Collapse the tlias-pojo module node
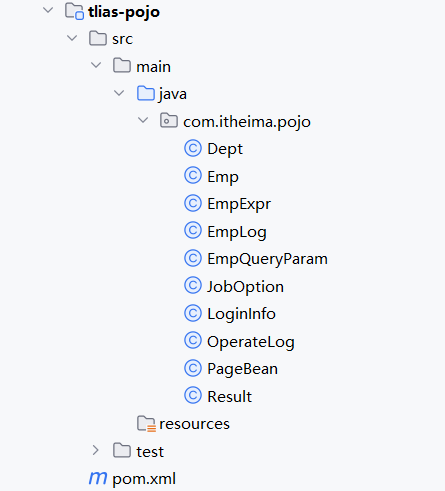Viewport: 445px width, 491px height. (x=48, y=10)
